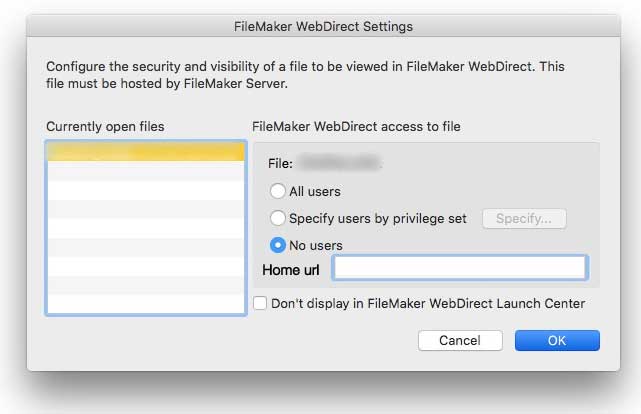
Task: Click the blank bottom row of file list
Action: pos(145,304)
